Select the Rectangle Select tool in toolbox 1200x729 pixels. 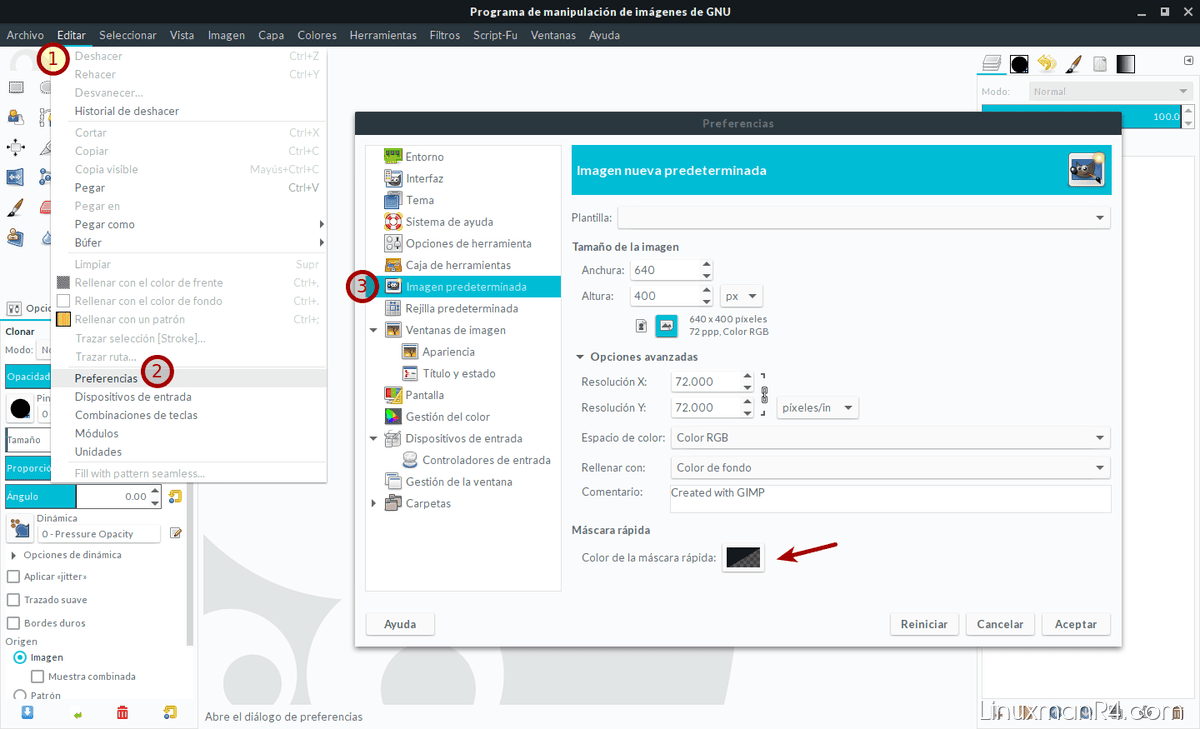point(15,88)
